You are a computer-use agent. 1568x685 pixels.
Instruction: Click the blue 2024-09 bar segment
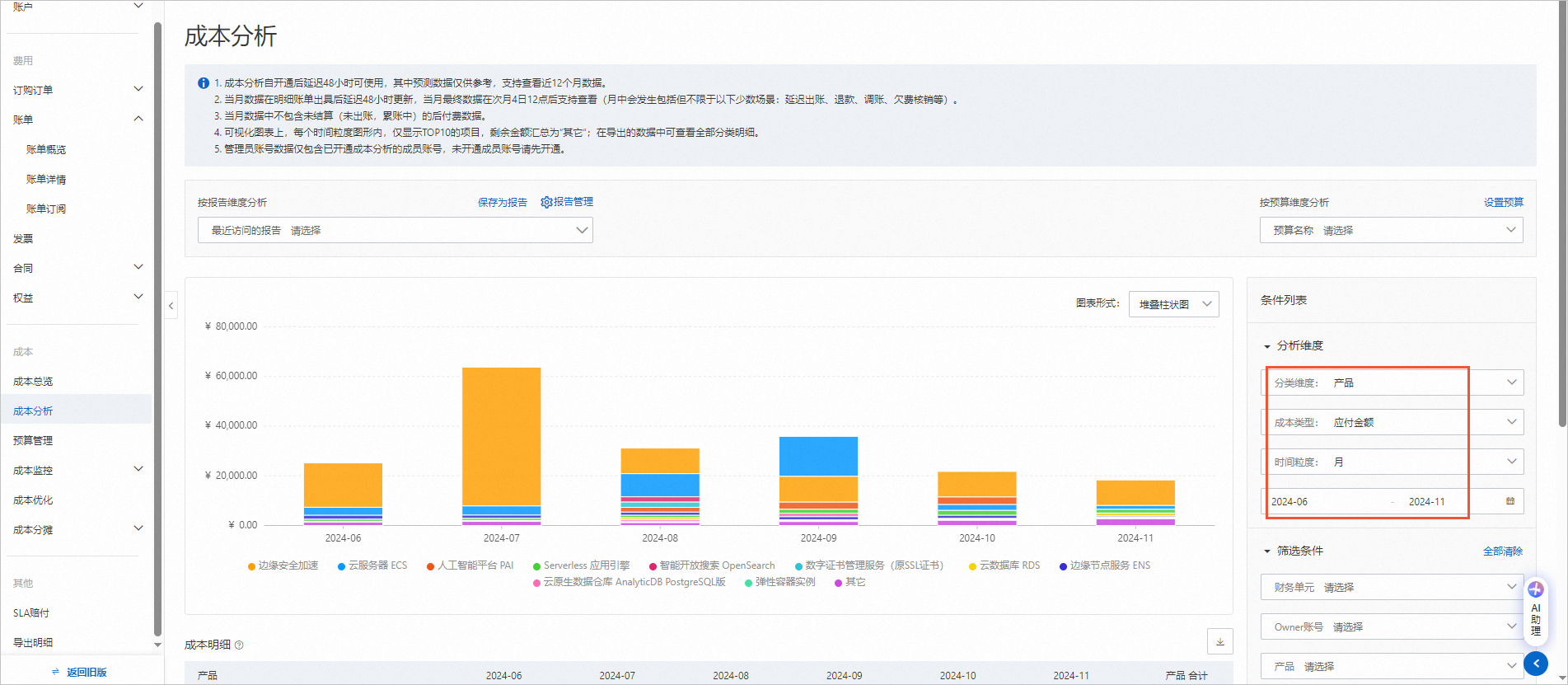click(818, 456)
